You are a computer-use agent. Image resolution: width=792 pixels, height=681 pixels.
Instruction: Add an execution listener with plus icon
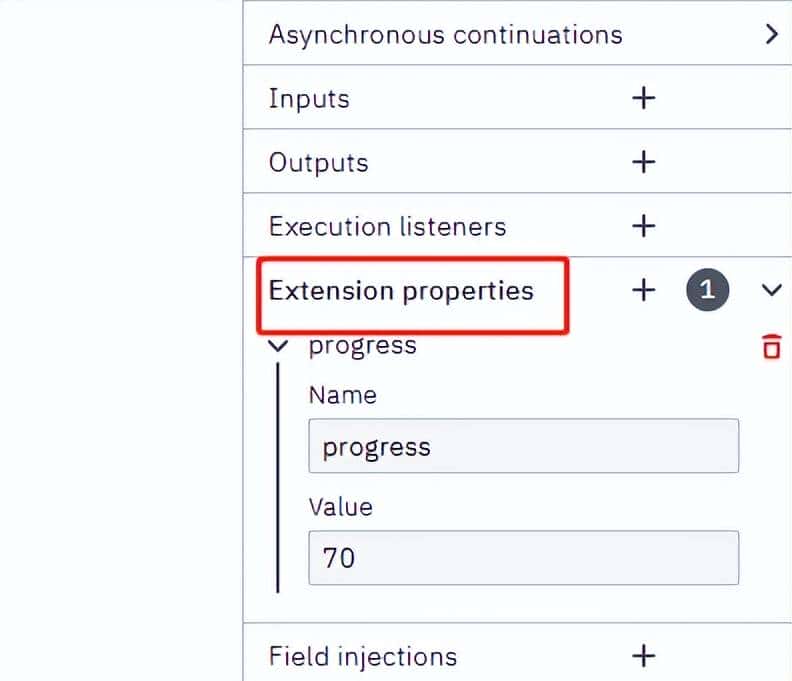click(x=644, y=226)
